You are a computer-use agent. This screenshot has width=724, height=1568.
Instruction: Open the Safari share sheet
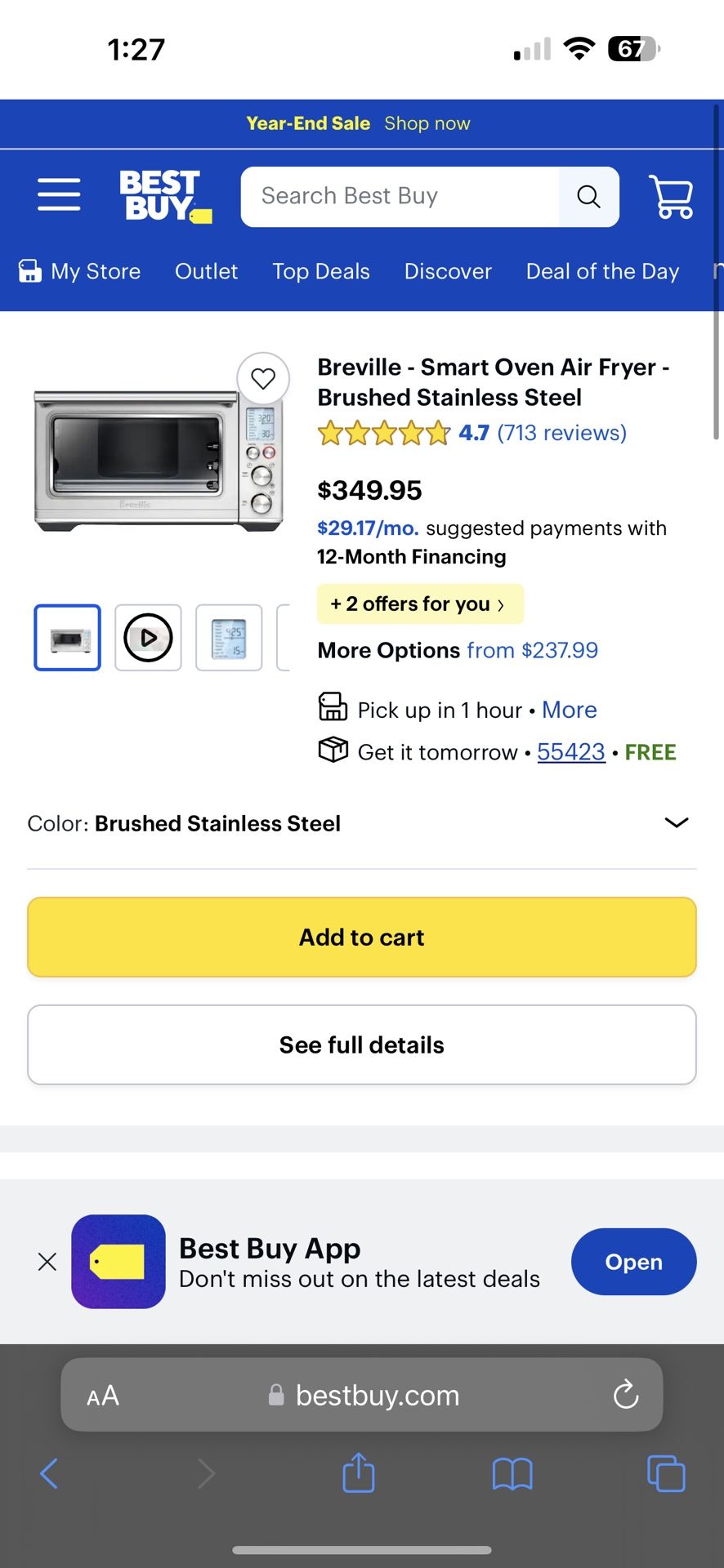click(359, 1473)
